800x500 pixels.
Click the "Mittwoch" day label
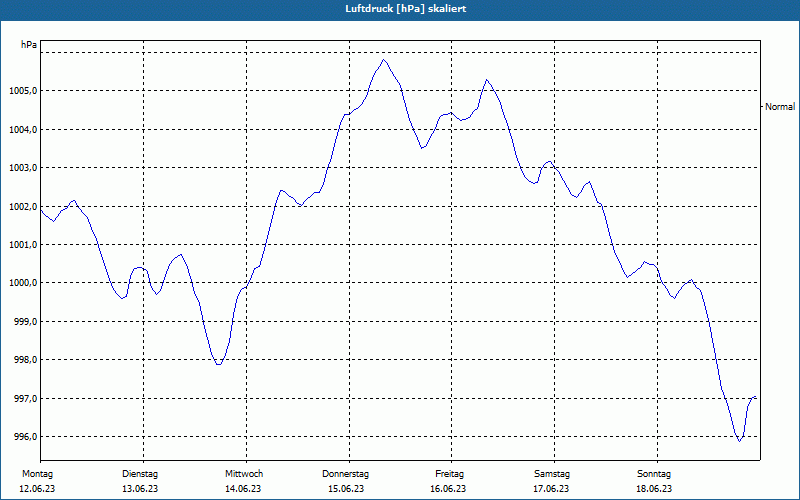click(x=244, y=474)
